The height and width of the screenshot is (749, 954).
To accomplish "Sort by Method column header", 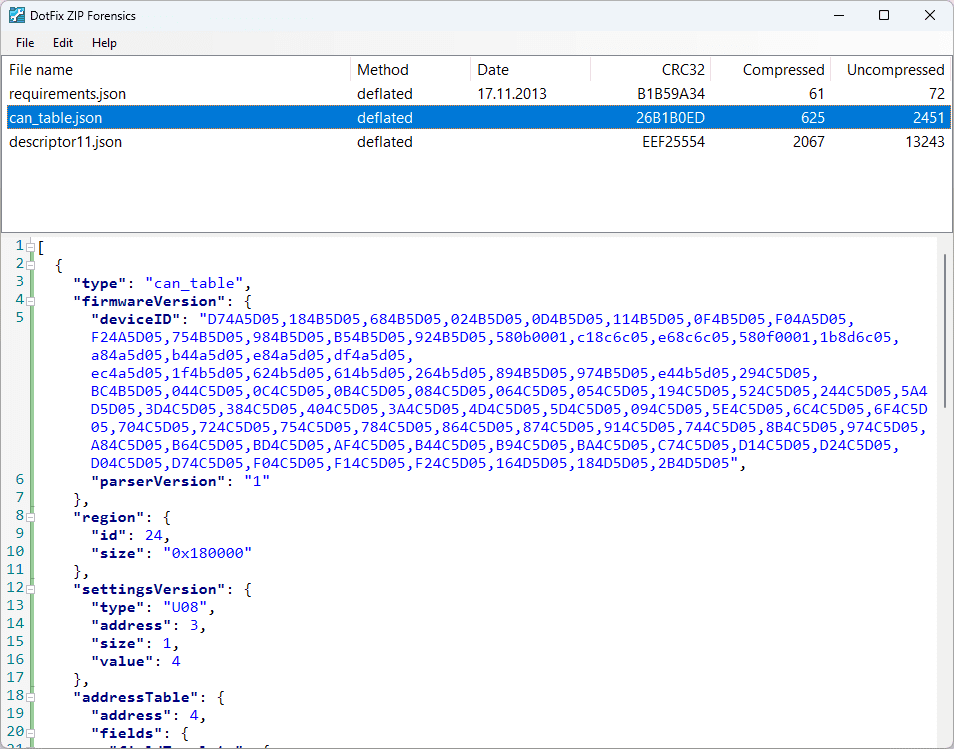I will 410,69.
